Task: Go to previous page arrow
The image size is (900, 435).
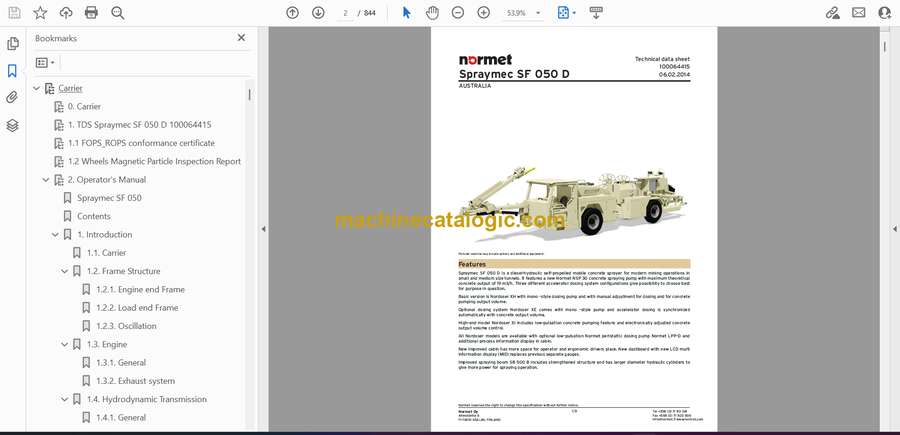Action: coord(293,13)
